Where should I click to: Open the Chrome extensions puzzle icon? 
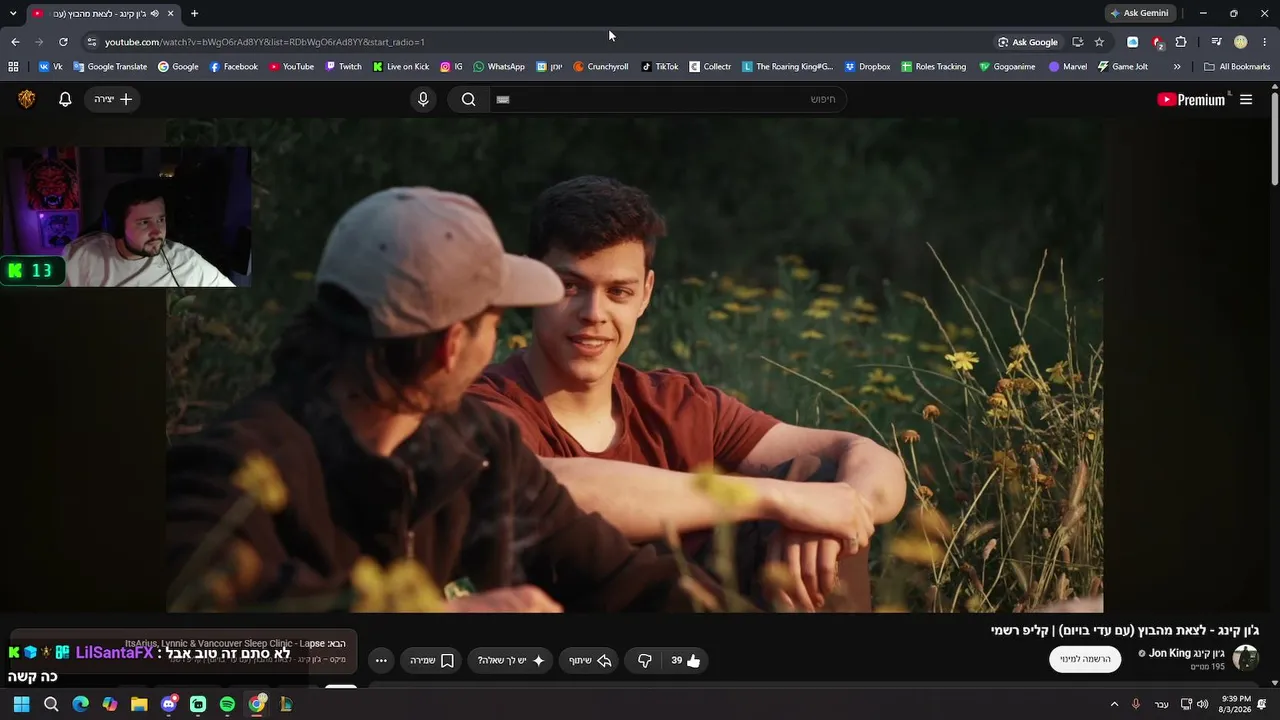click(1181, 42)
